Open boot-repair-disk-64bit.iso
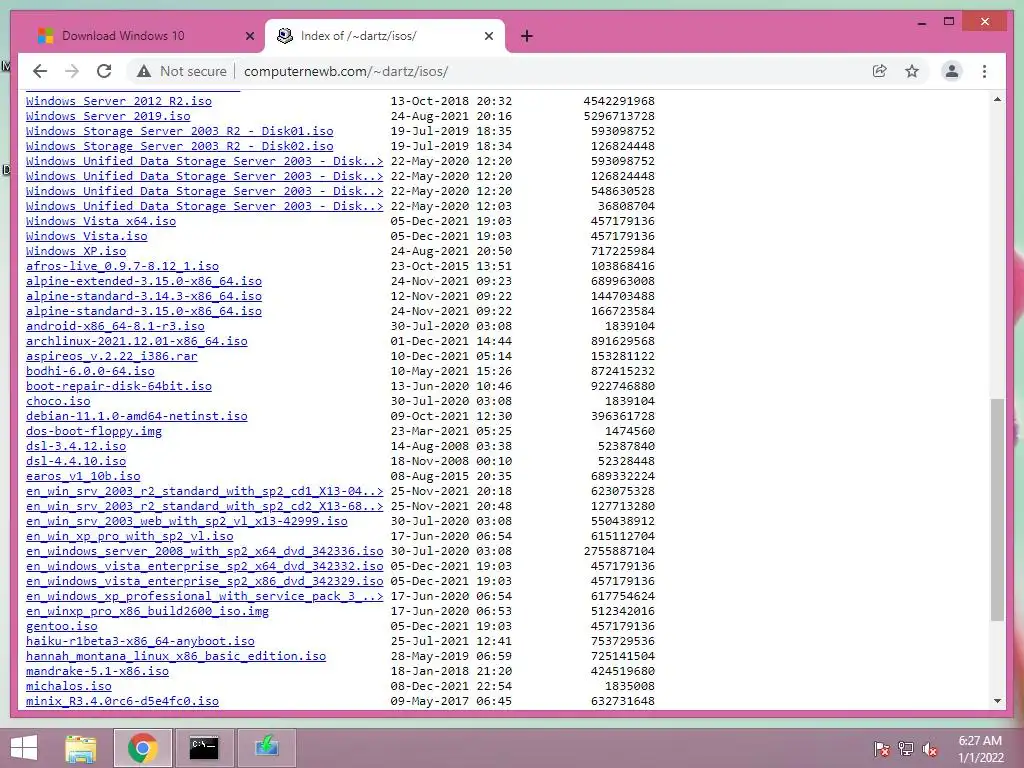1024x768 pixels. tap(119, 387)
